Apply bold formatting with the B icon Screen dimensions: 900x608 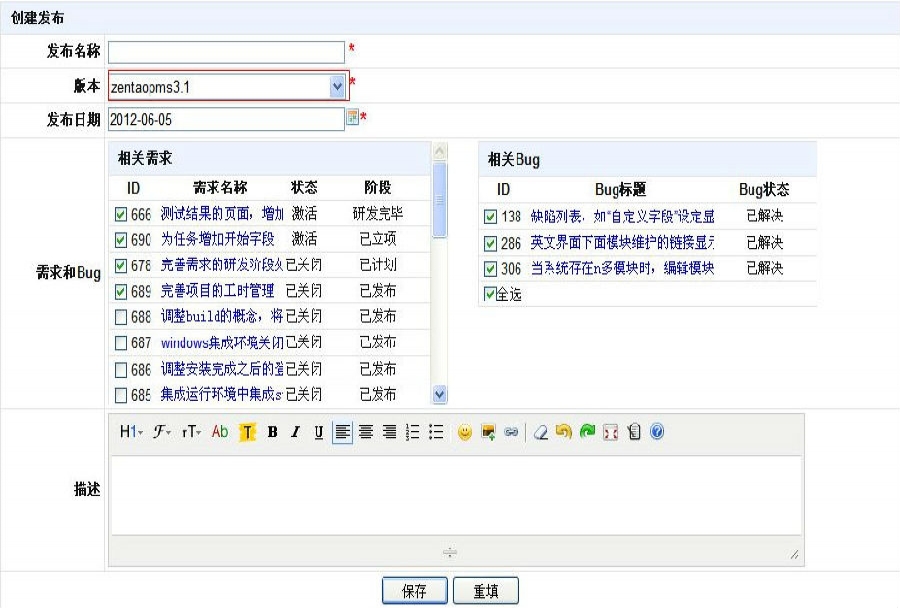pyautogui.click(x=269, y=432)
